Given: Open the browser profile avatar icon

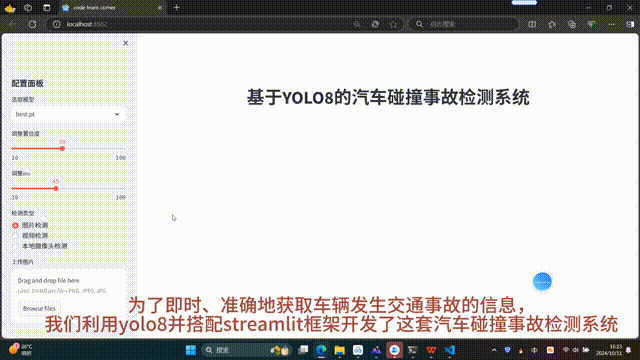Looking at the screenshot, I should point(10,8).
